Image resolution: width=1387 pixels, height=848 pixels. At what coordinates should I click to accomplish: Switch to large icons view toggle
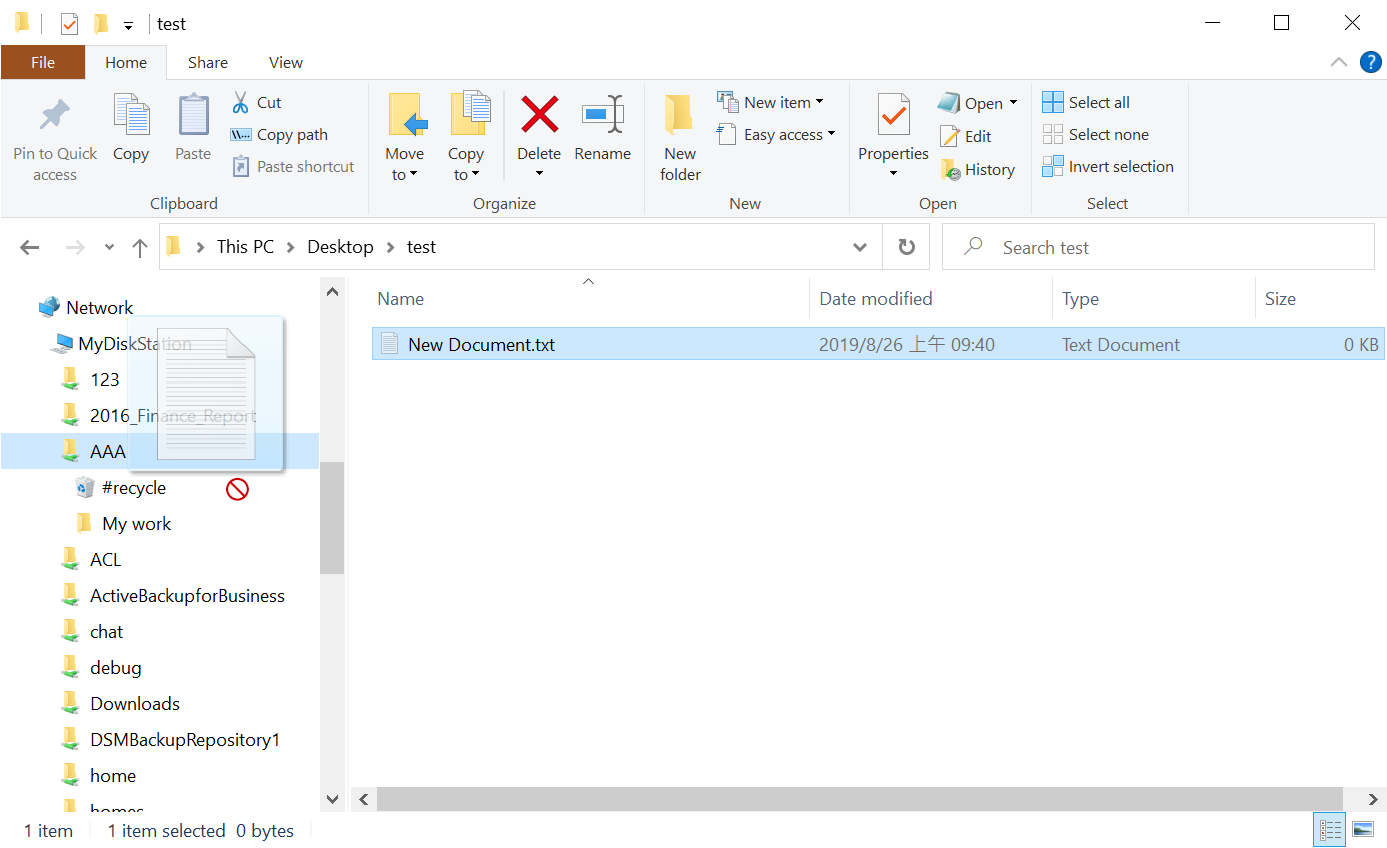point(1362,830)
